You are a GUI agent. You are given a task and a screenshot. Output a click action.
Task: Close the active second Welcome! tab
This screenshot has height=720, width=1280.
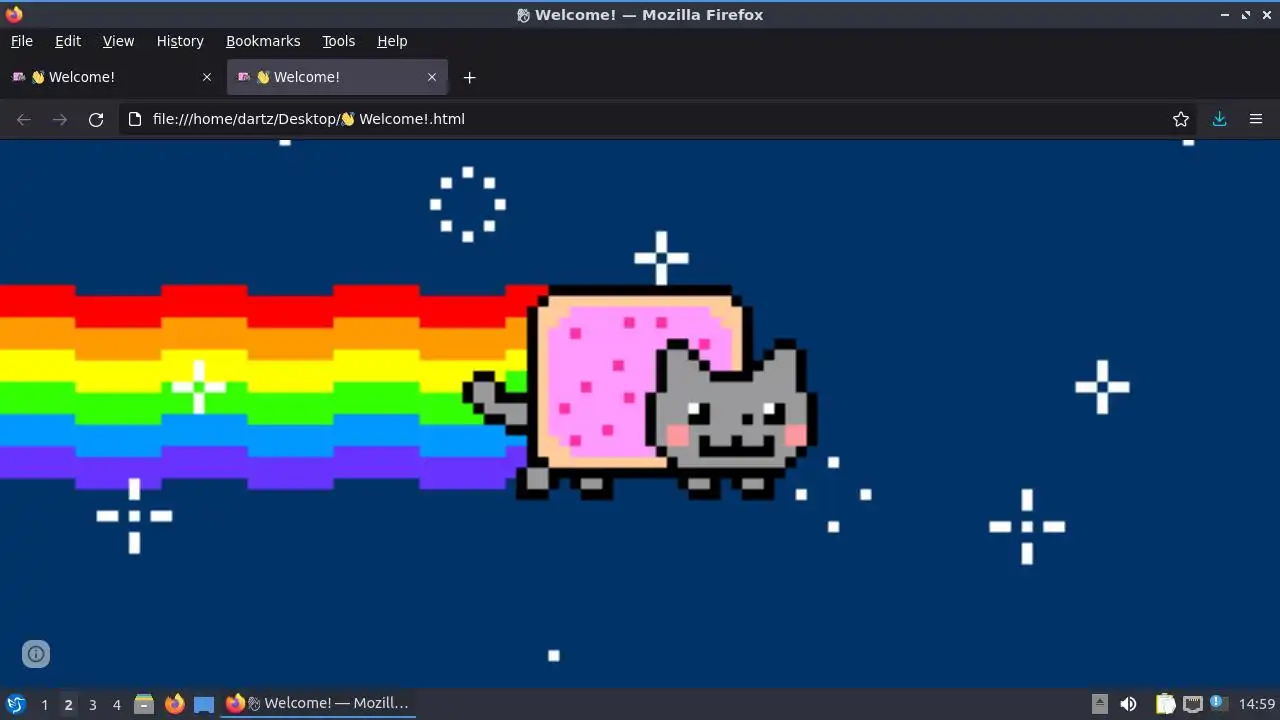click(432, 77)
